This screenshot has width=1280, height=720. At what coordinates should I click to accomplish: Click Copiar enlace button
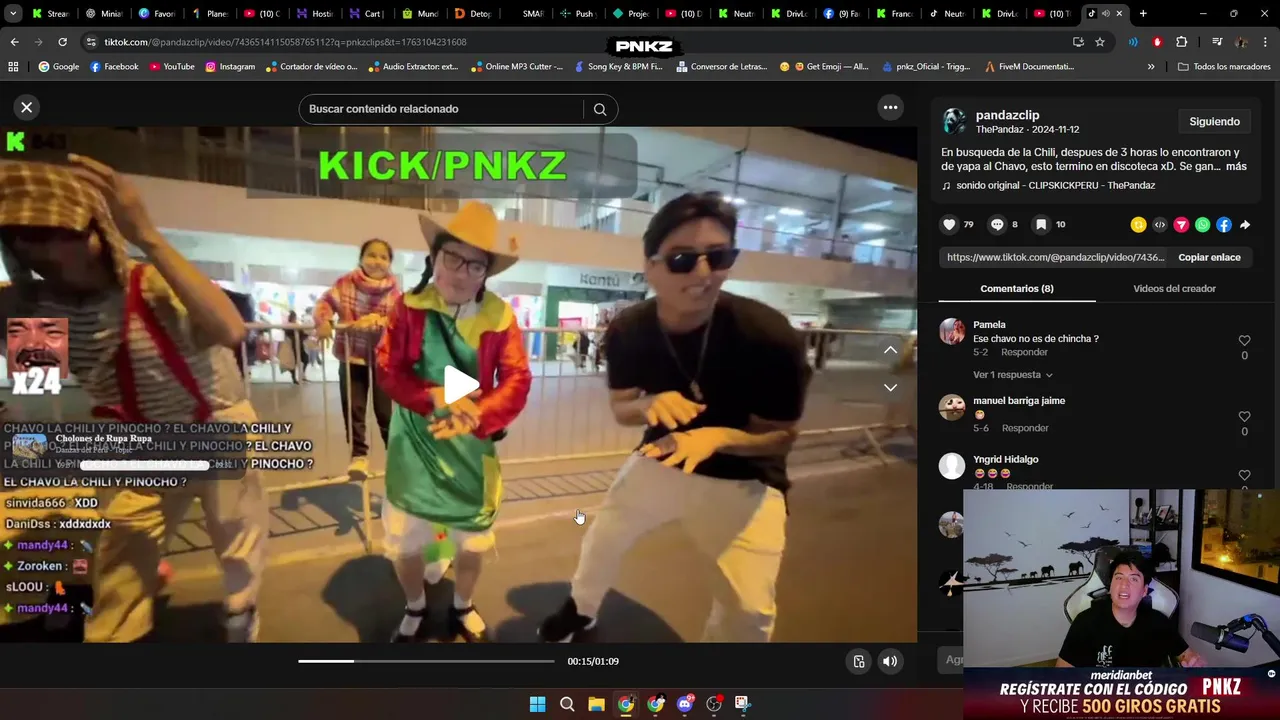point(1209,257)
